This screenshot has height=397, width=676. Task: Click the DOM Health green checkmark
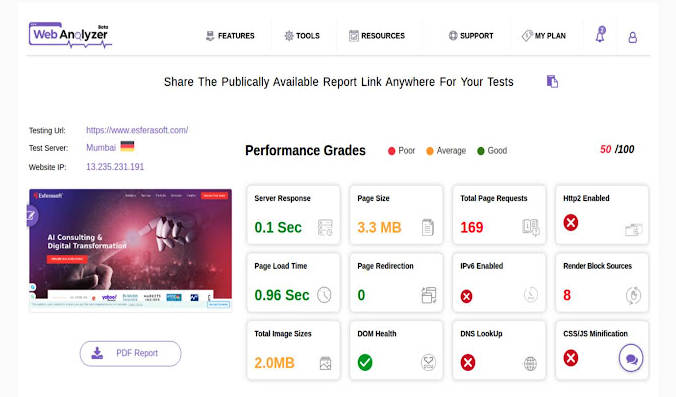coord(365,363)
